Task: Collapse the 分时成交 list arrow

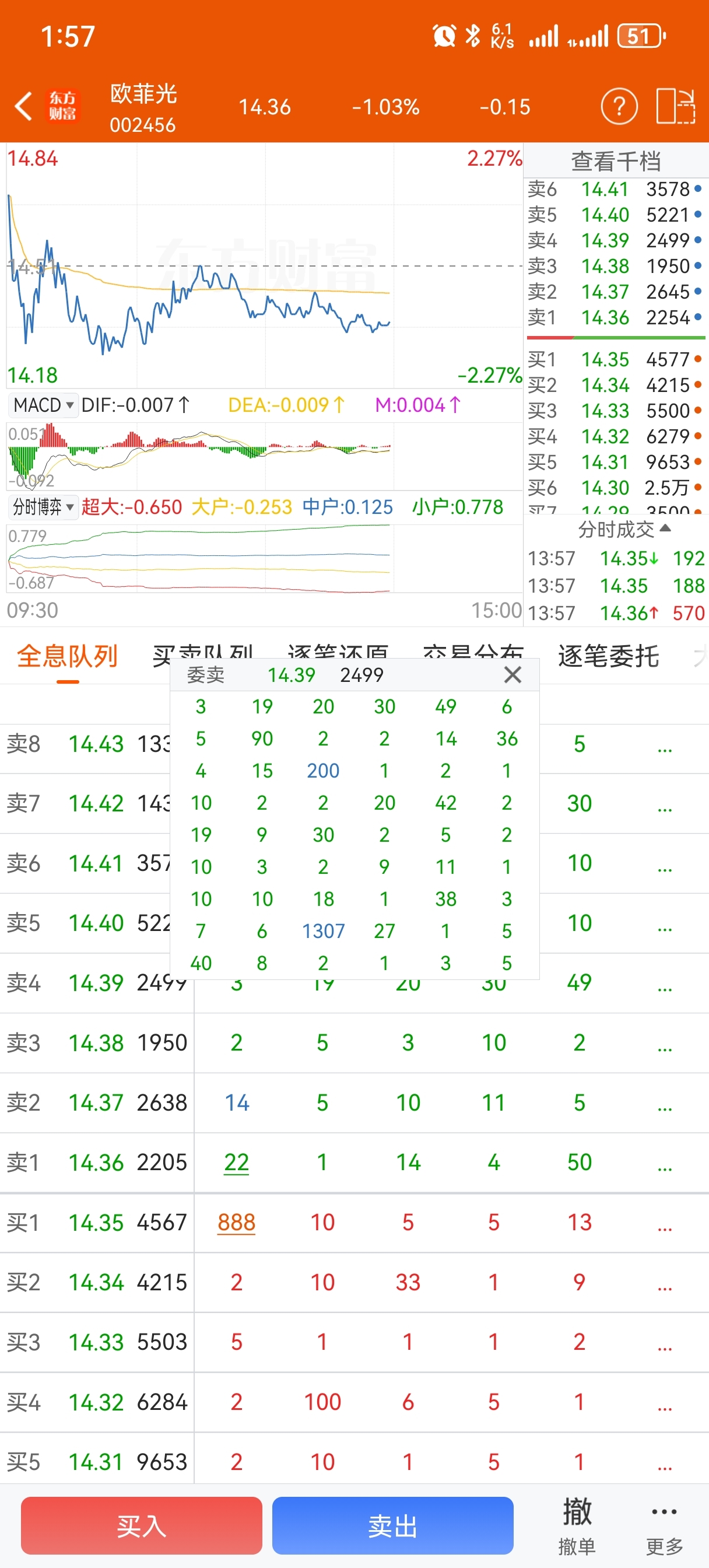Action: [x=665, y=528]
